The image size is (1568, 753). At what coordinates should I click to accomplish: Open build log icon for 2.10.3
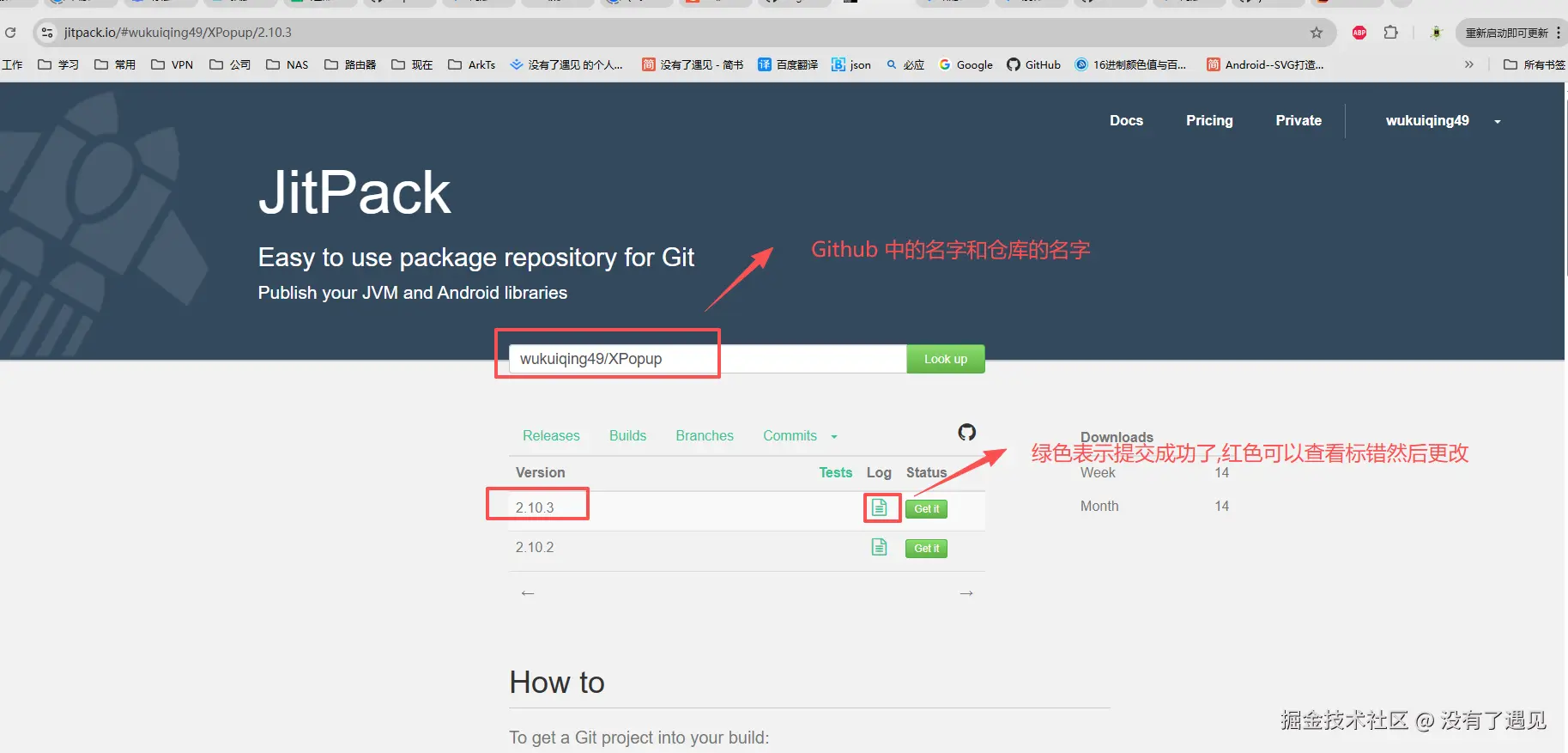(879, 507)
